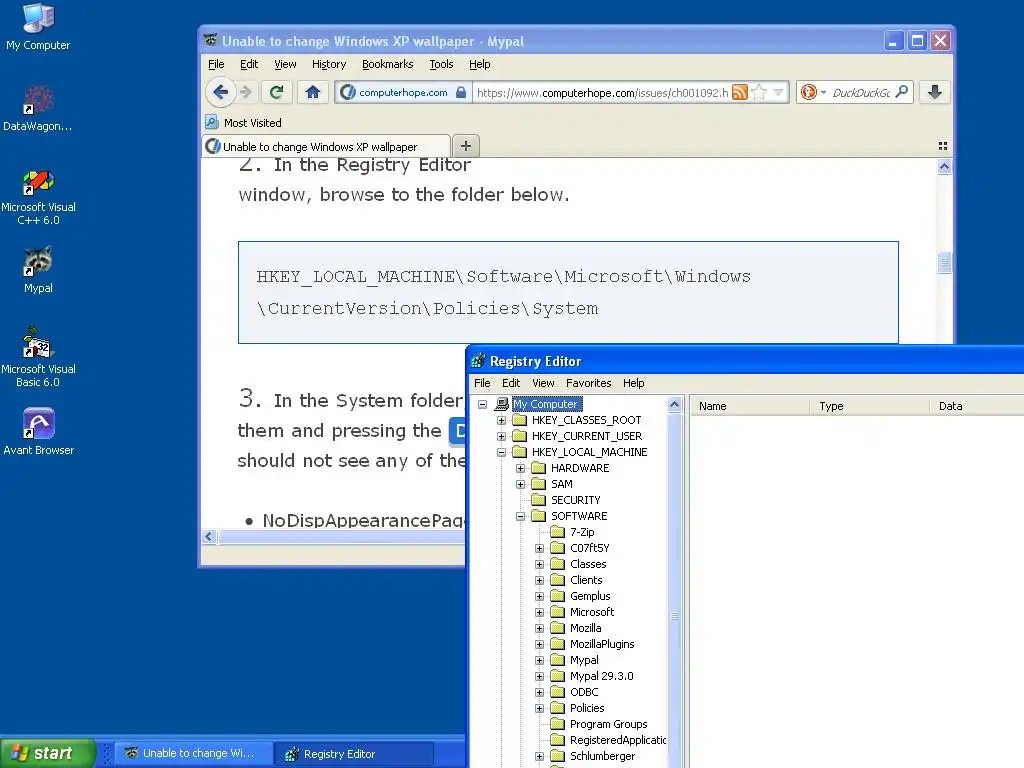This screenshot has height=768, width=1024.
Task: Expand HKEY_CLASSES_ROOT key
Action: click(x=502, y=420)
